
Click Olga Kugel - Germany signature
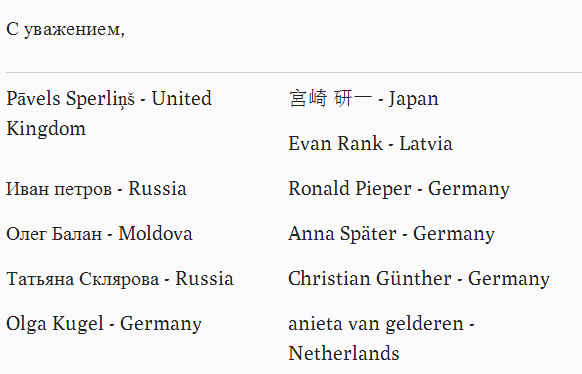[x=104, y=324]
